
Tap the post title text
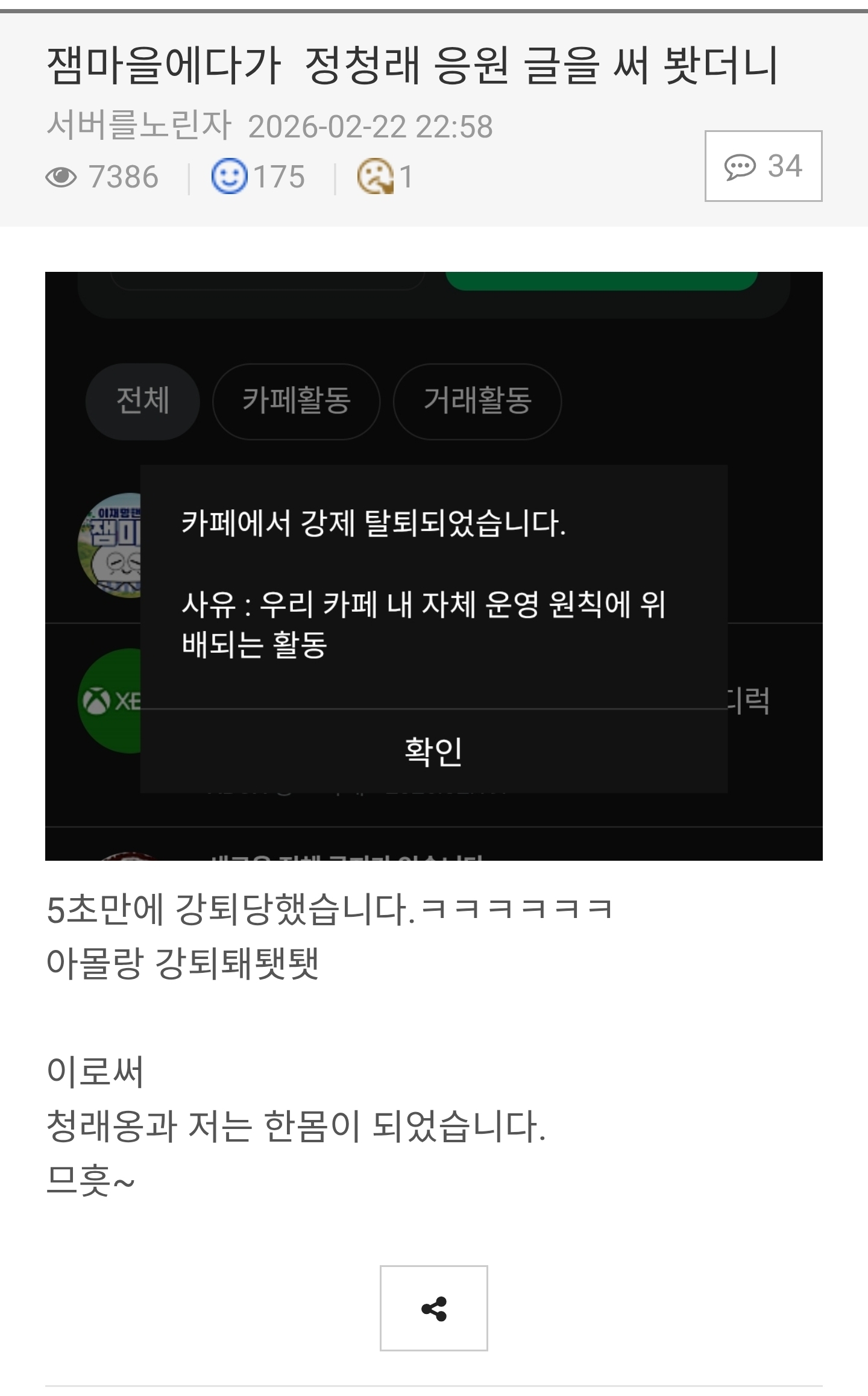413,65
